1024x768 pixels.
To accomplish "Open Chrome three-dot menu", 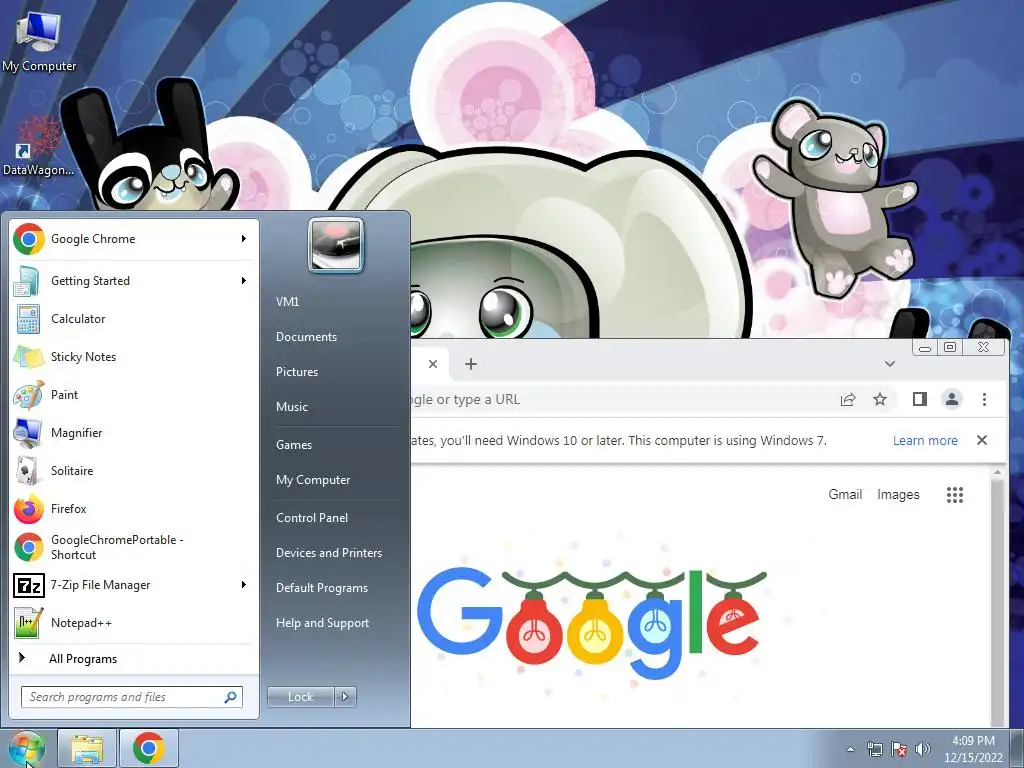I will tap(984, 399).
